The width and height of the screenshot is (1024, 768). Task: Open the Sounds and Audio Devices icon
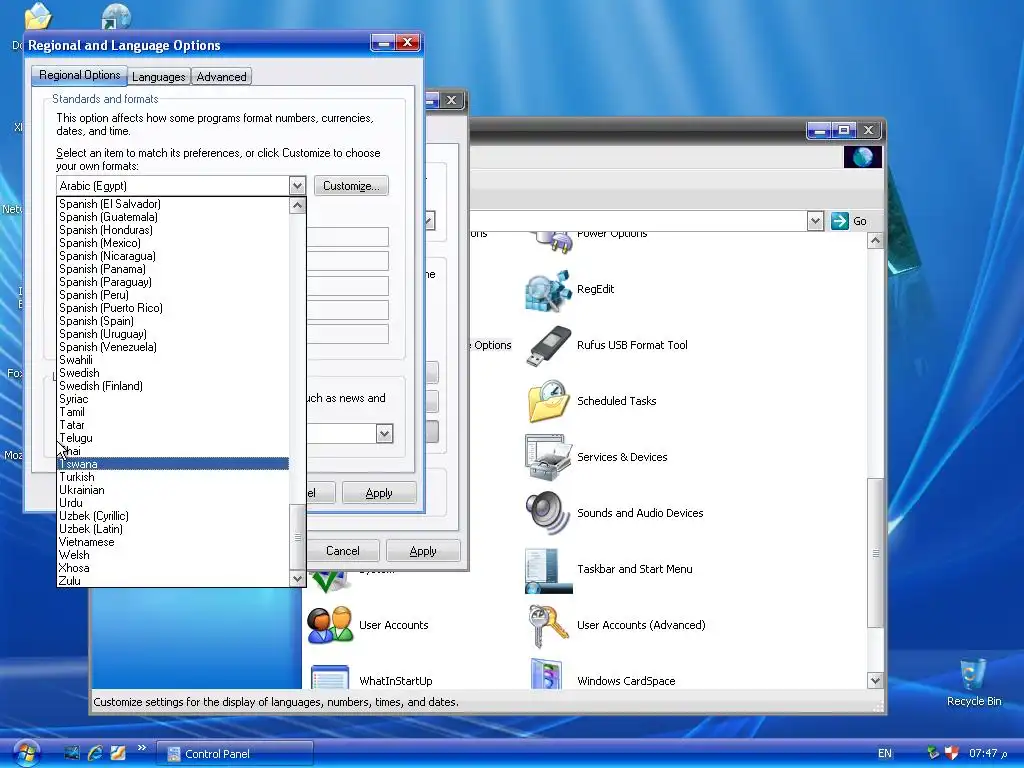[548, 513]
